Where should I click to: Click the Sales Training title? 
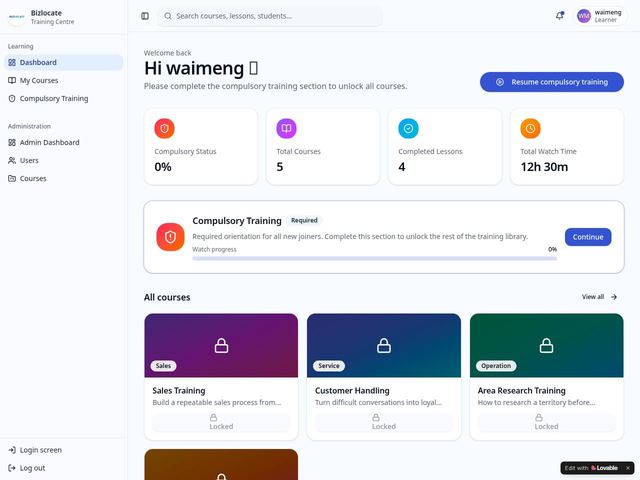[179, 391]
